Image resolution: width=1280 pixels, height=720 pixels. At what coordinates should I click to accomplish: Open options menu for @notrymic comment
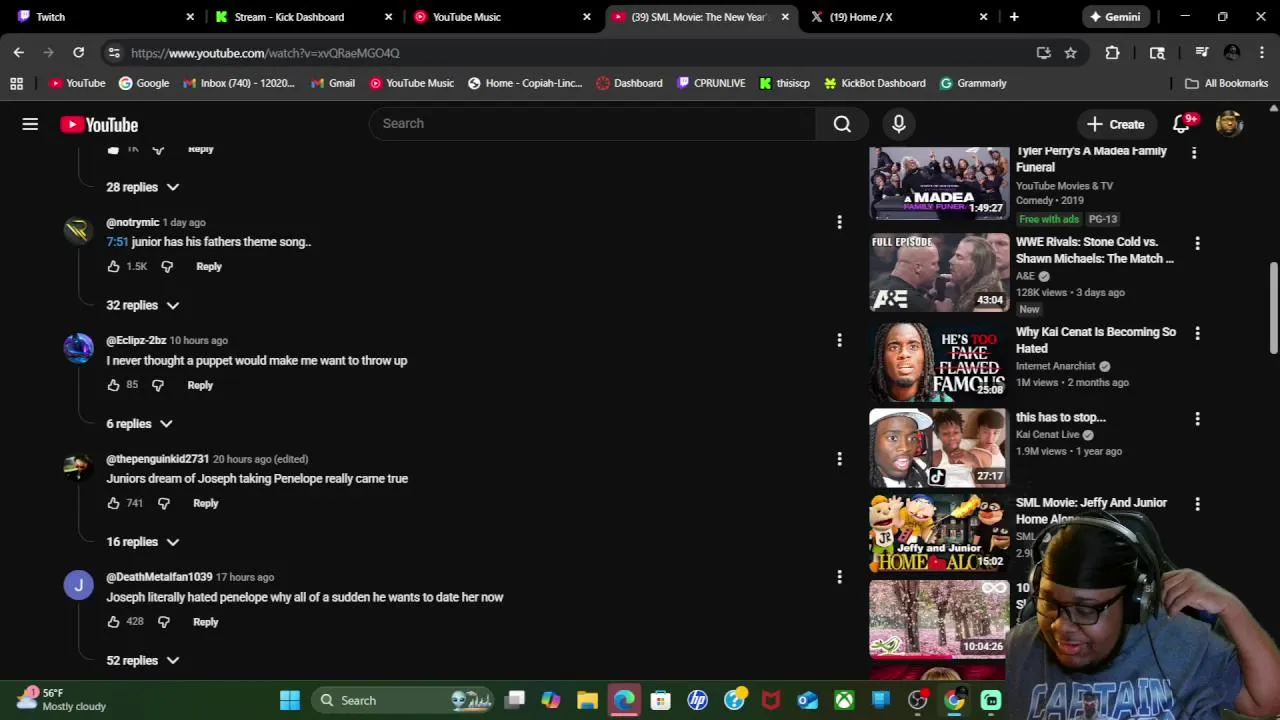click(x=839, y=222)
